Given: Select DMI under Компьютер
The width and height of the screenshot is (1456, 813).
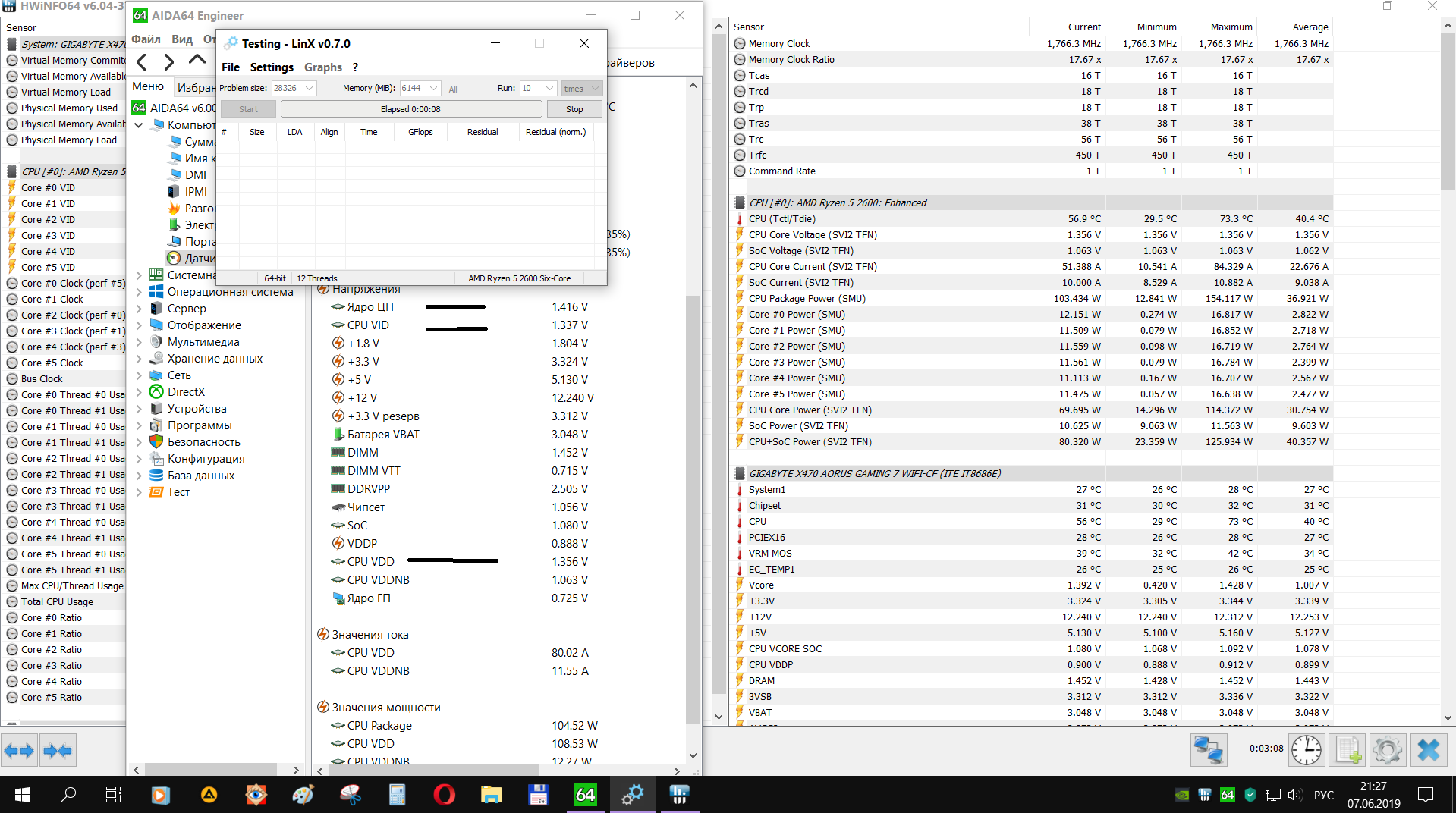Looking at the screenshot, I should [x=196, y=175].
